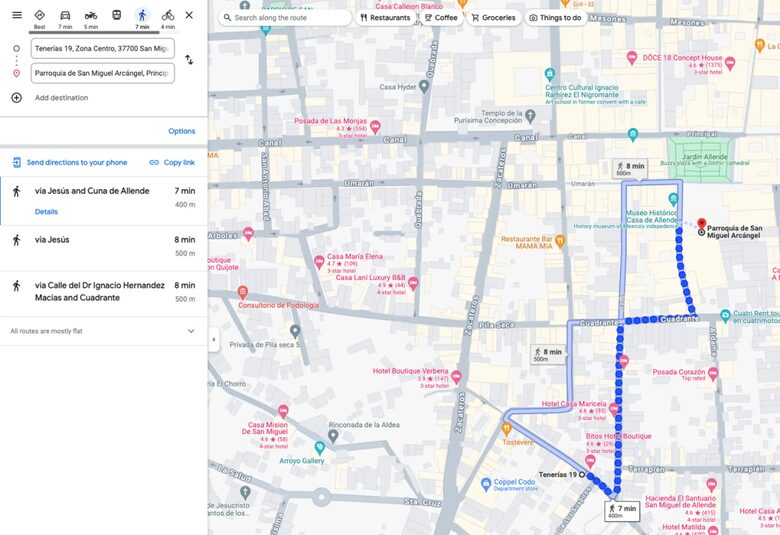The width and height of the screenshot is (780, 535).
Task: Filter the map by Coffee
Action: (x=441, y=17)
